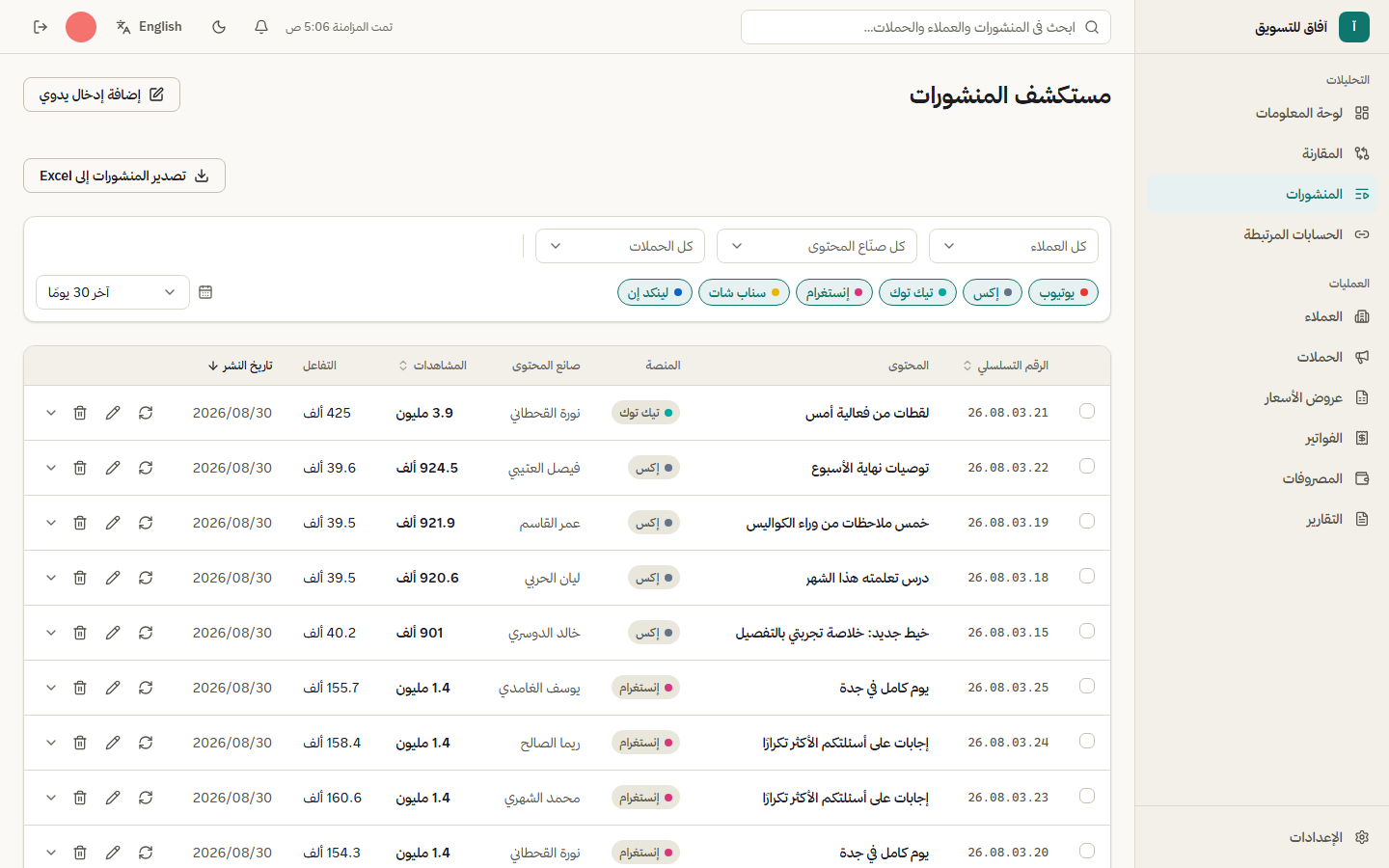Expand row 26.08.03.22 details chevron
The height and width of the screenshot is (868, 1389).
51,468
